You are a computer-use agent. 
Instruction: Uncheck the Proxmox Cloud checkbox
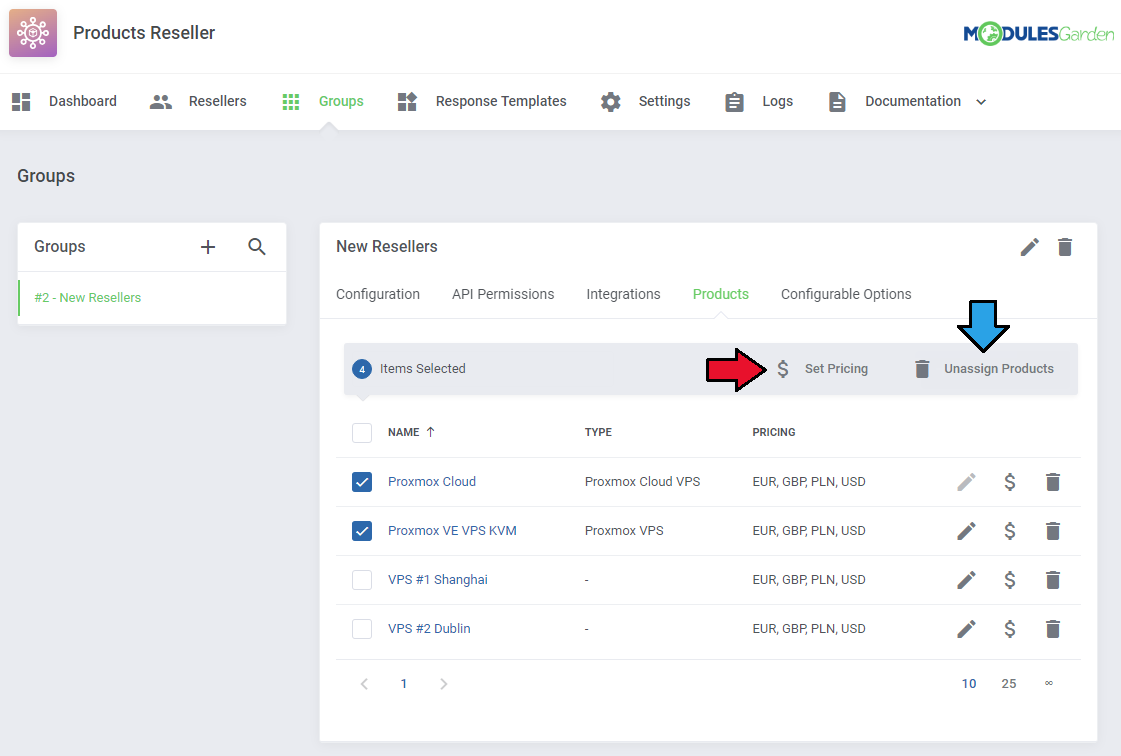pos(362,482)
